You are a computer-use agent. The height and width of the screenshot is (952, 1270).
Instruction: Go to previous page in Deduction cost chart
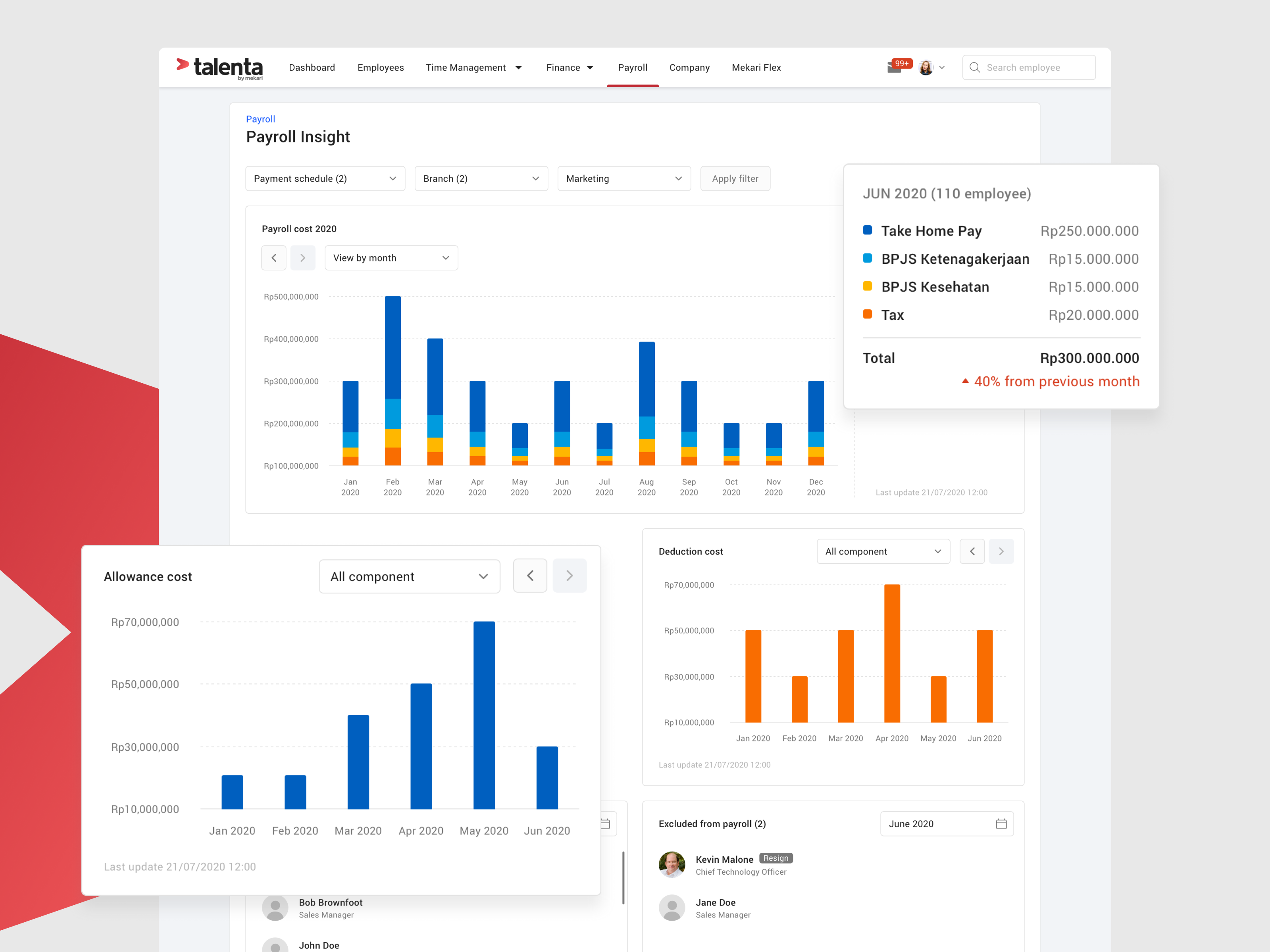coord(972,551)
